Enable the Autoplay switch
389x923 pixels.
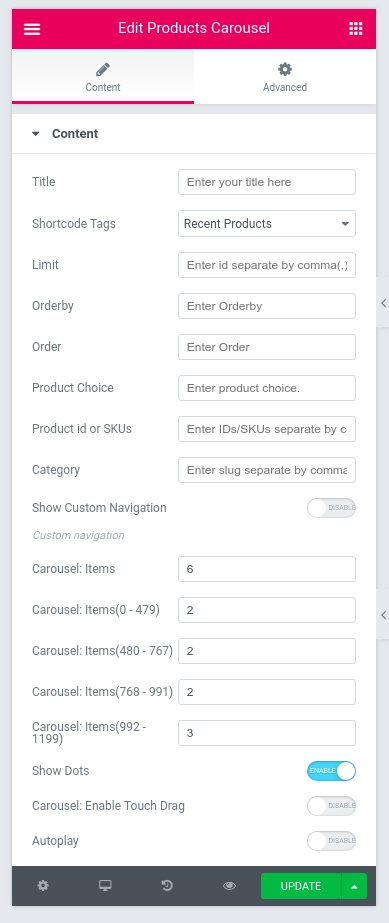[x=331, y=841]
